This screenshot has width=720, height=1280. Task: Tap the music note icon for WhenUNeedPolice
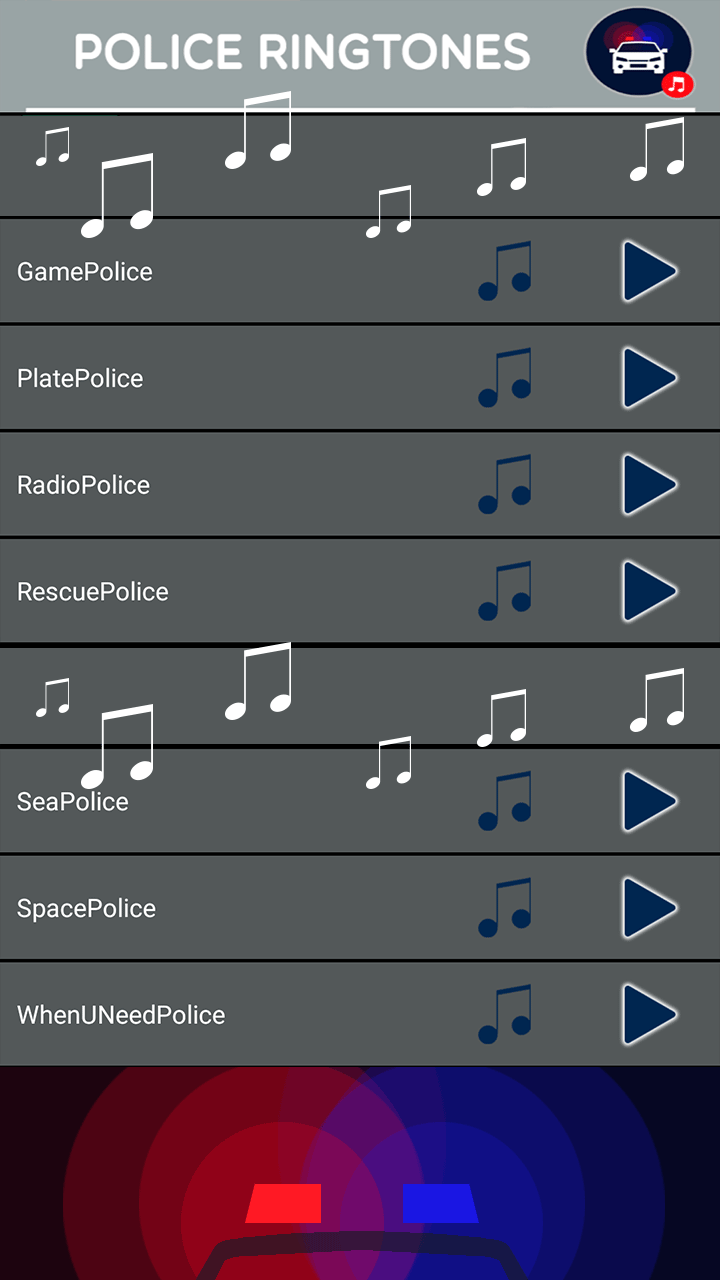tap(505, 1015)
